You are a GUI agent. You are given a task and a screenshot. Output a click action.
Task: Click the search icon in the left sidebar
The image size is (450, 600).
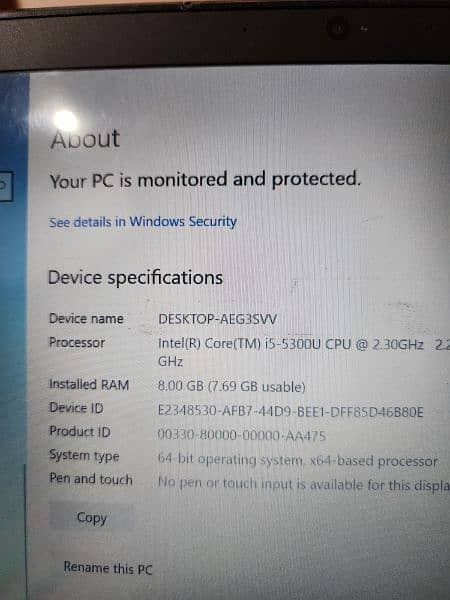[5, 186]
